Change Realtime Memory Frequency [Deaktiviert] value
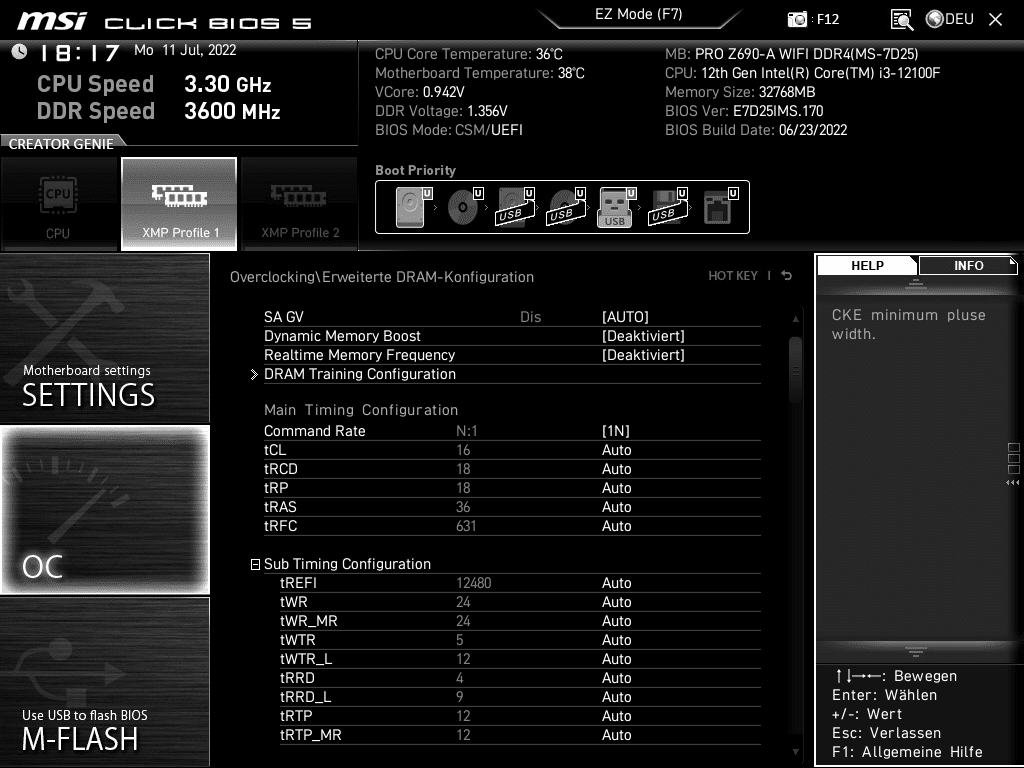Viewport: 1024px width, 768px height. [x=643, y=355]
